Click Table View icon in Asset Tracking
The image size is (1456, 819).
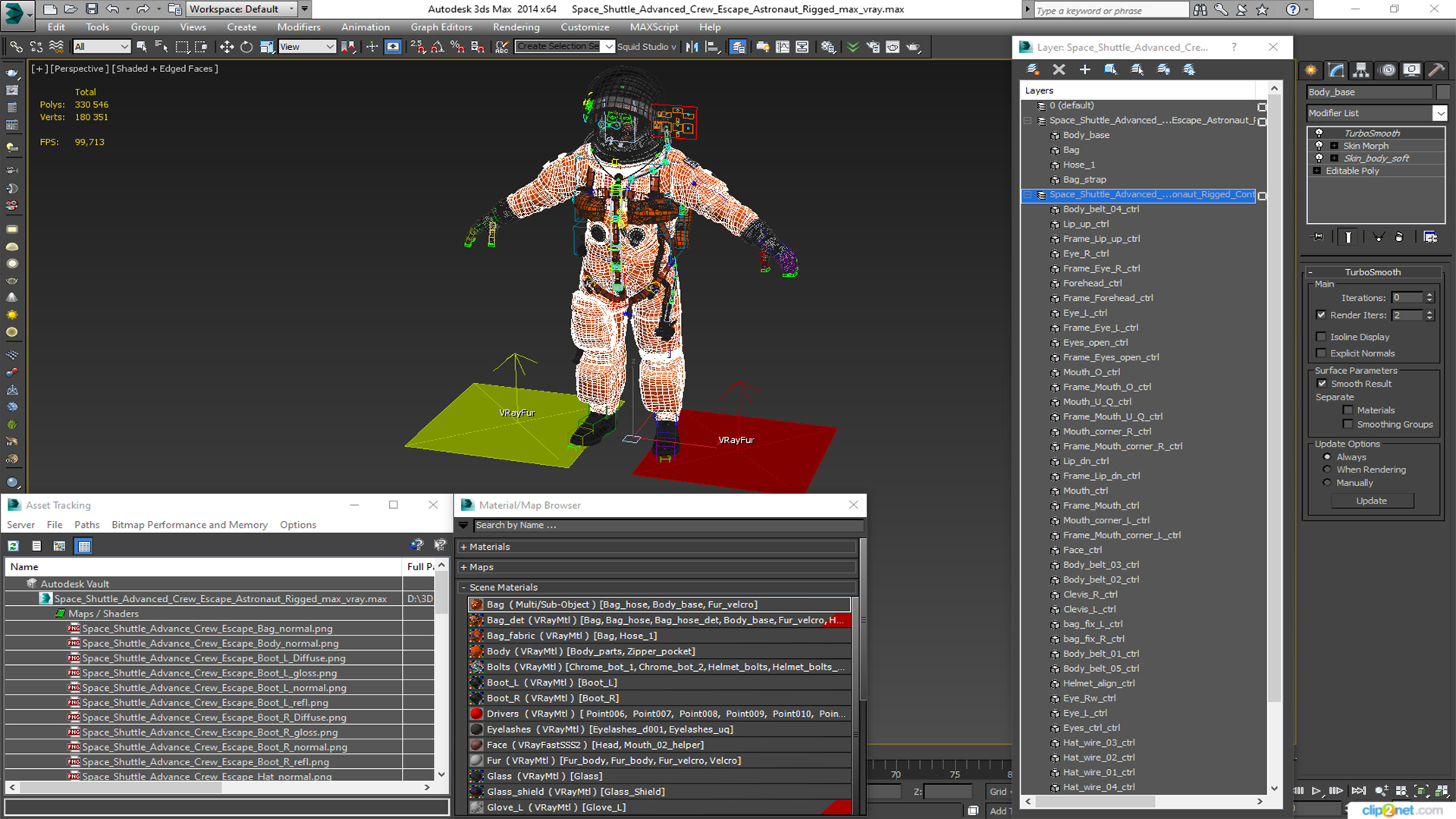click(x=83, y=546)
